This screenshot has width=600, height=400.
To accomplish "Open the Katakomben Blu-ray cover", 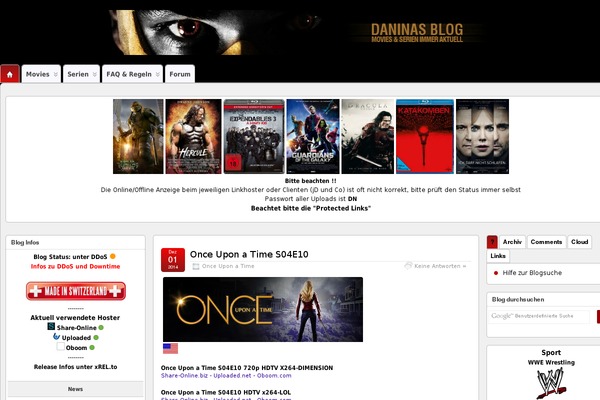I will point(425,136).
